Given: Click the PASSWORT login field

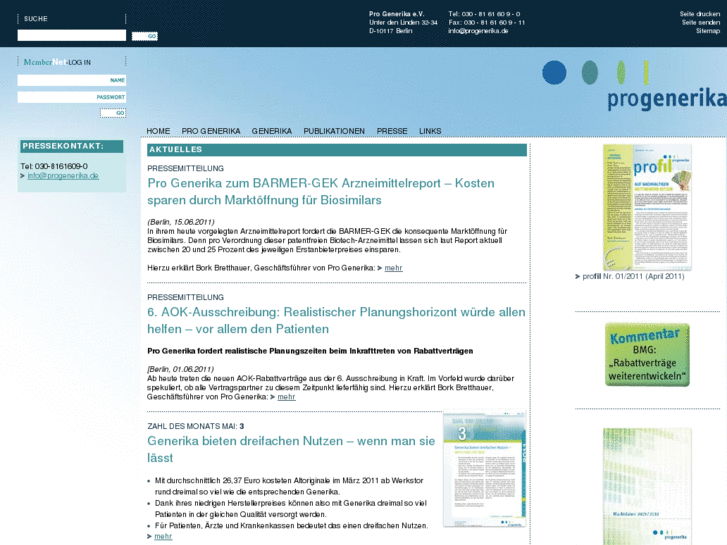Looking at the screenshot, I should click(71, 97).
